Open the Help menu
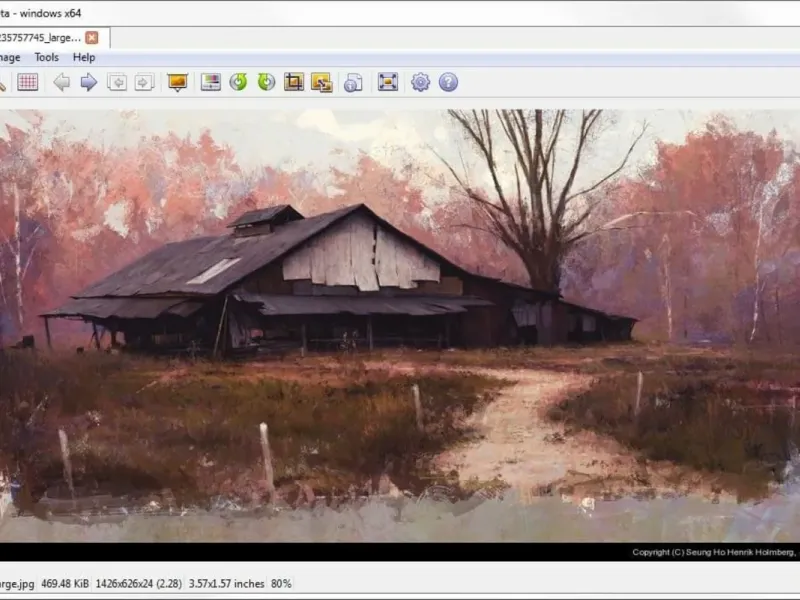800x600 pixels. (84, 58)
